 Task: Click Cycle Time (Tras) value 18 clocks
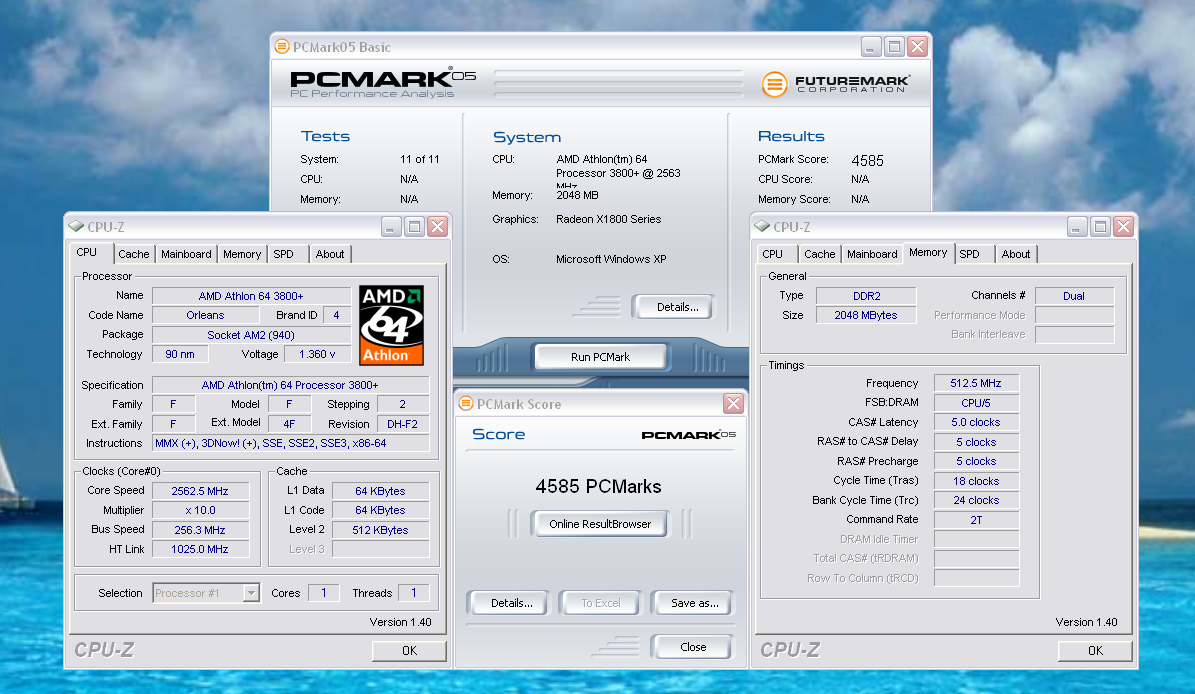pos(976,481)
